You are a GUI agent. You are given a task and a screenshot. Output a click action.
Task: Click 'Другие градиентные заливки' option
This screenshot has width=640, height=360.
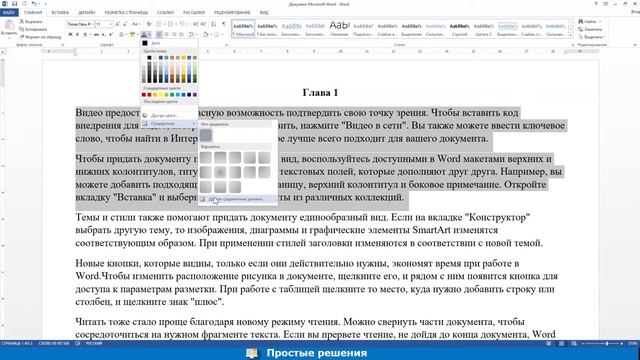[238, 199]
